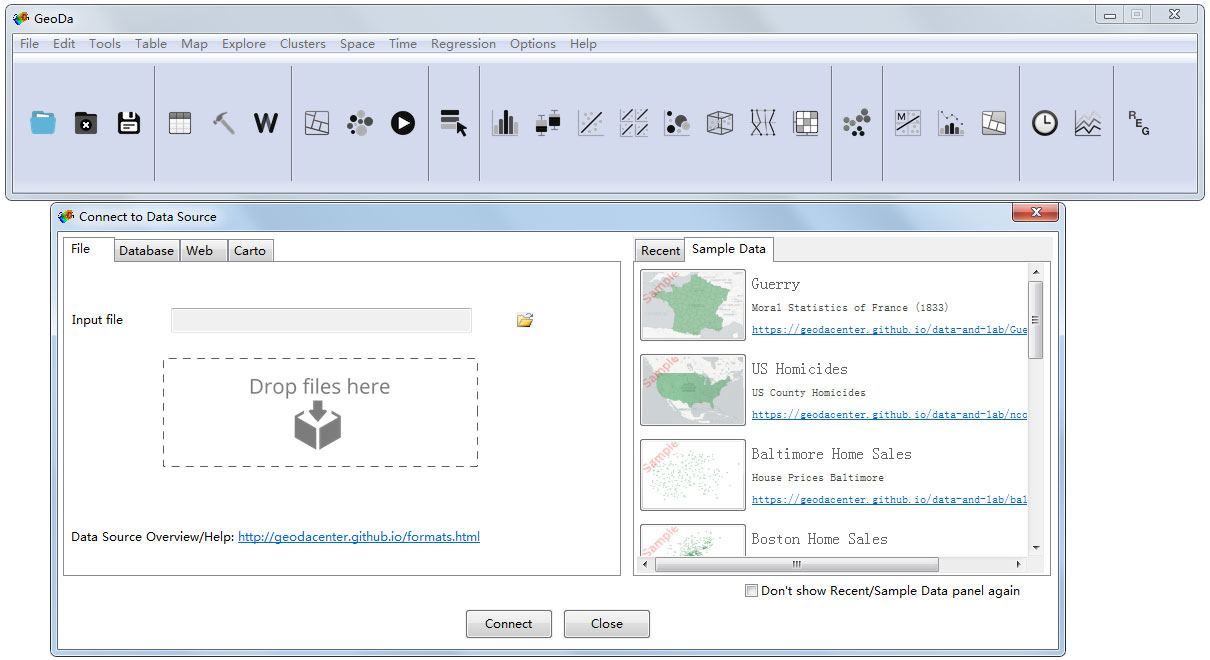Click the Histogram toolbar icon

505,123
